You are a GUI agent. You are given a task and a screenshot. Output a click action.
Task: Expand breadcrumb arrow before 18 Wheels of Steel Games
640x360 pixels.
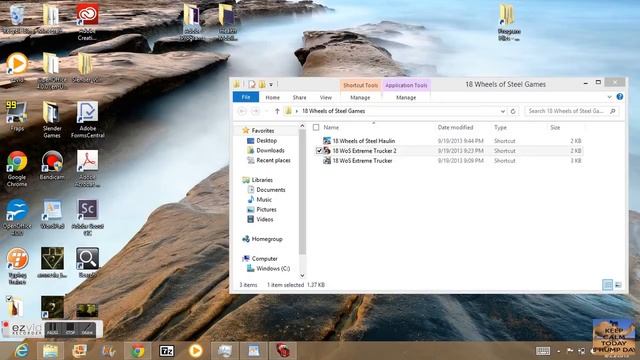297,111
